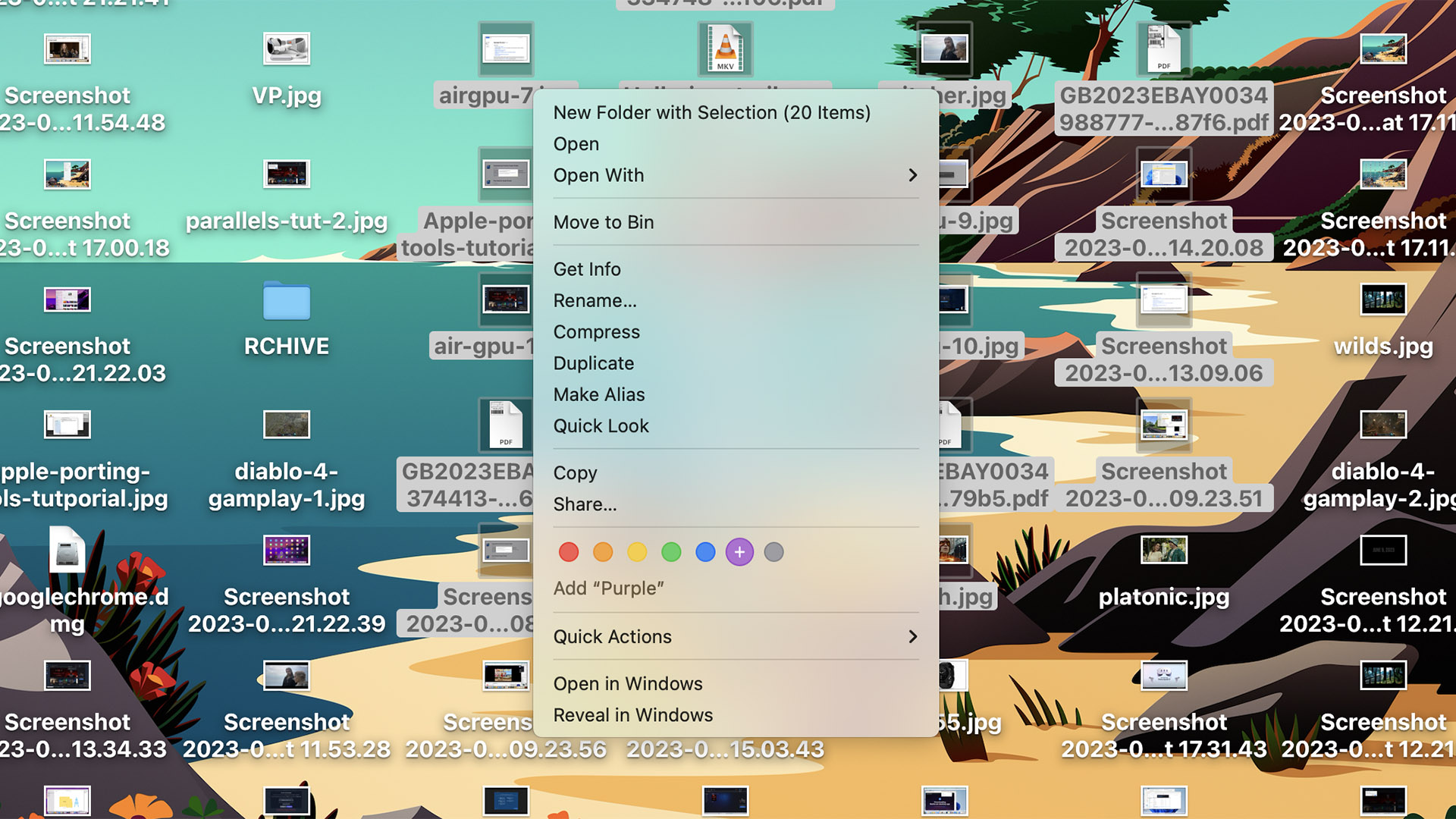Click New Folder with Selection (20 Items)
The width and height of the screenshot is (1456, 819).
coord(712,111)
